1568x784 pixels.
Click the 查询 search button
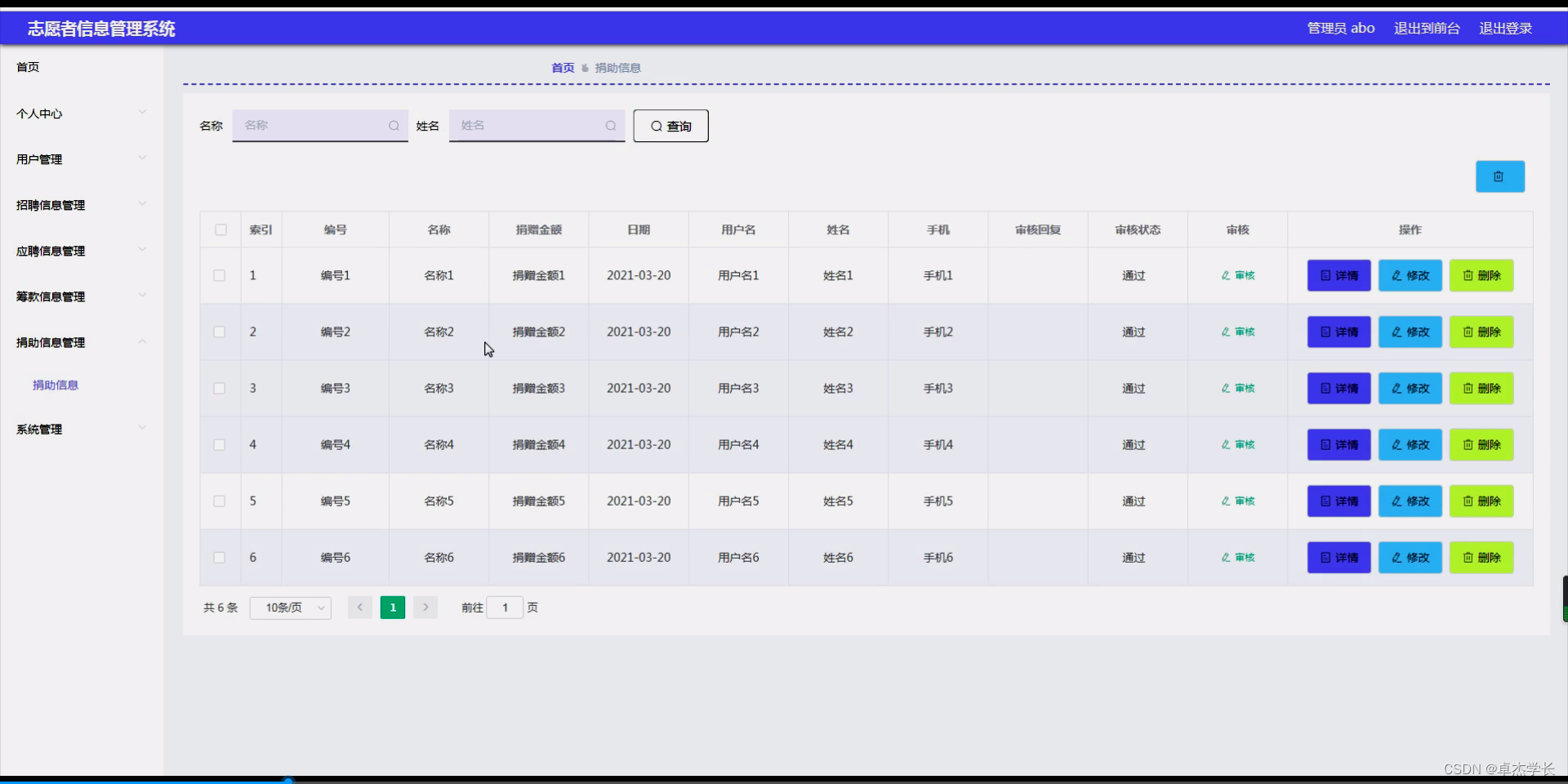670,126
